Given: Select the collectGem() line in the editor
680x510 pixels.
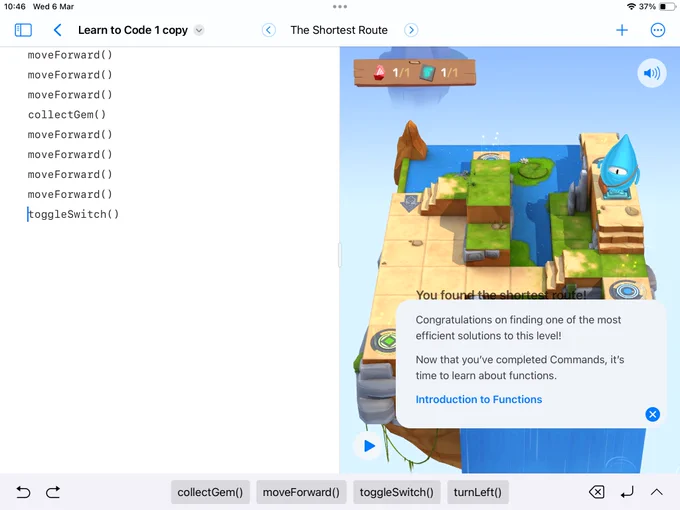Looking at the screenshot, I should tap(67, 114).
